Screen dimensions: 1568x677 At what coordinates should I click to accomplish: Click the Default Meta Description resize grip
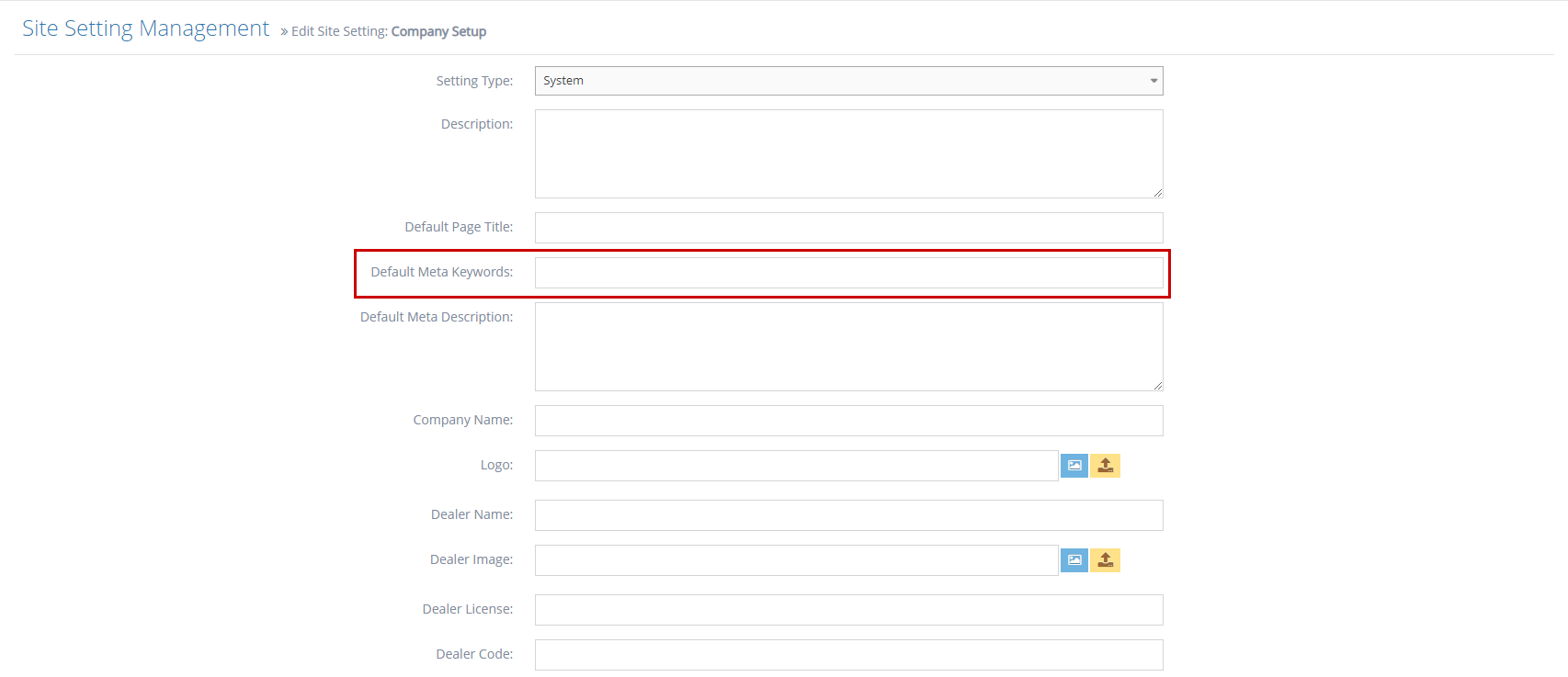point(1158,386)
